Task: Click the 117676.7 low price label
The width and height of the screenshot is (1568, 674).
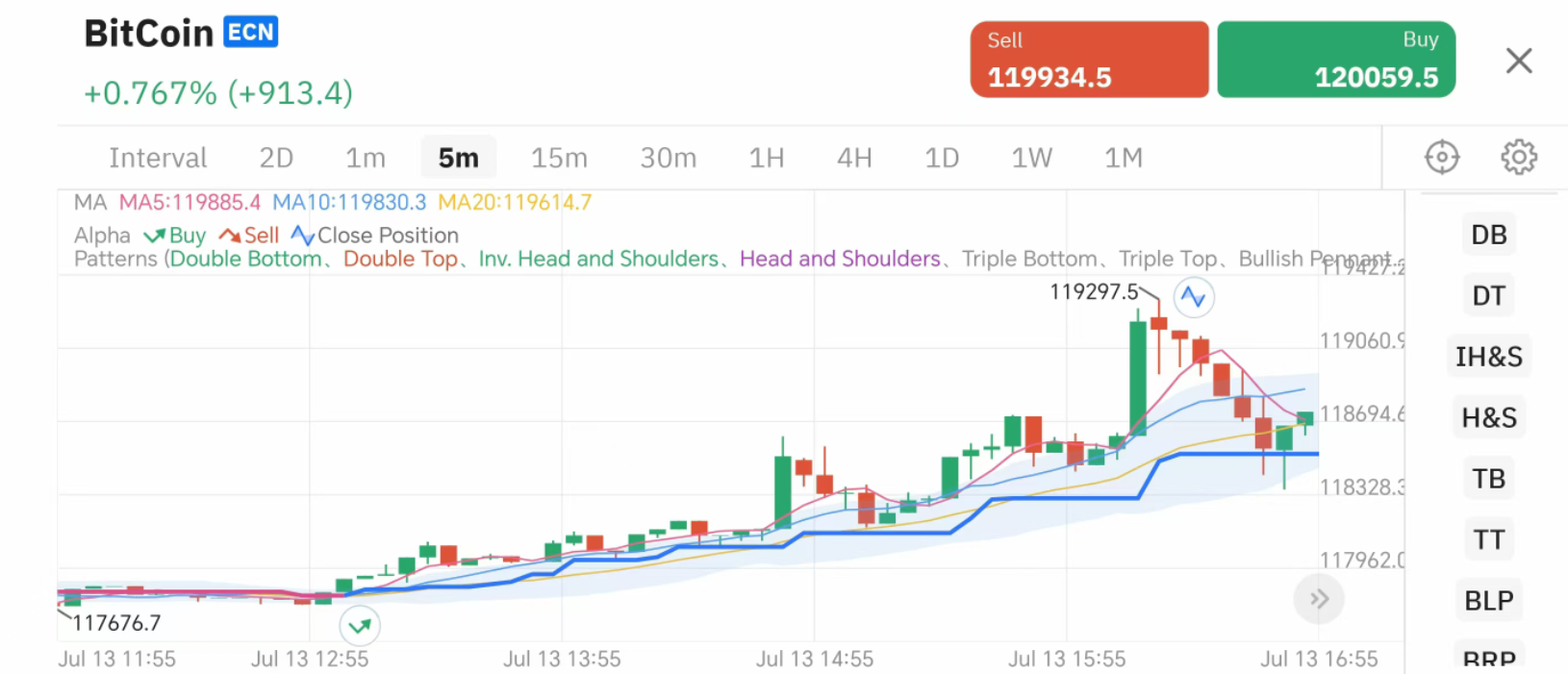Action: click(x=116, y=623)
